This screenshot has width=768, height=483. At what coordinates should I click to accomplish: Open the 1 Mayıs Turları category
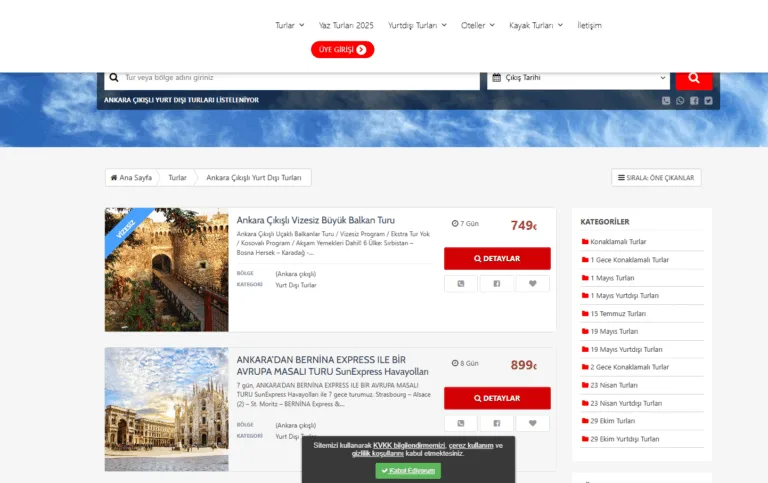(x=612, y=278)
